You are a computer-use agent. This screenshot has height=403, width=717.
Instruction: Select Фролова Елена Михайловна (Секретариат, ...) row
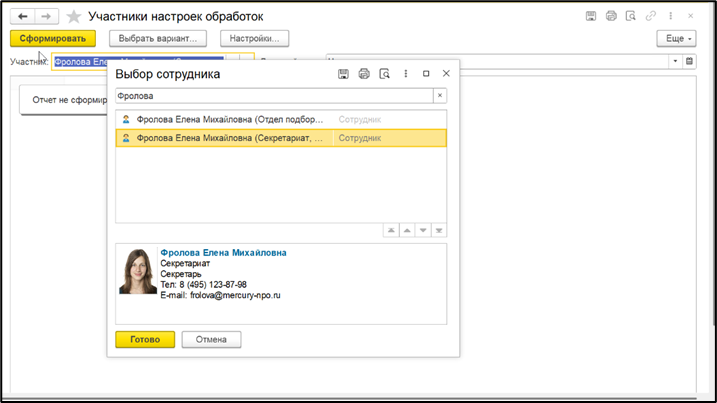[x=281, y=138]
